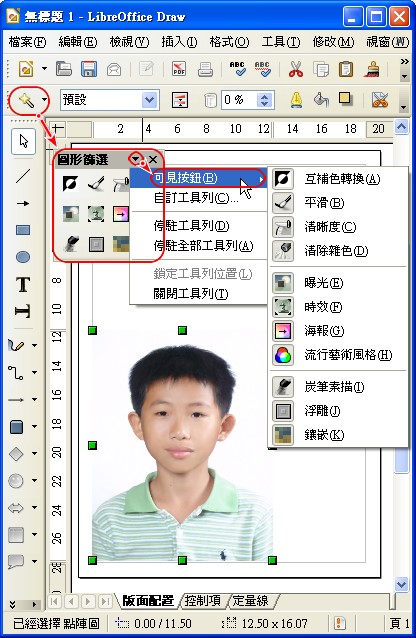This screenshot has width=416, height=638.
Task: Click the New document icon
Action: click(26, 69)
